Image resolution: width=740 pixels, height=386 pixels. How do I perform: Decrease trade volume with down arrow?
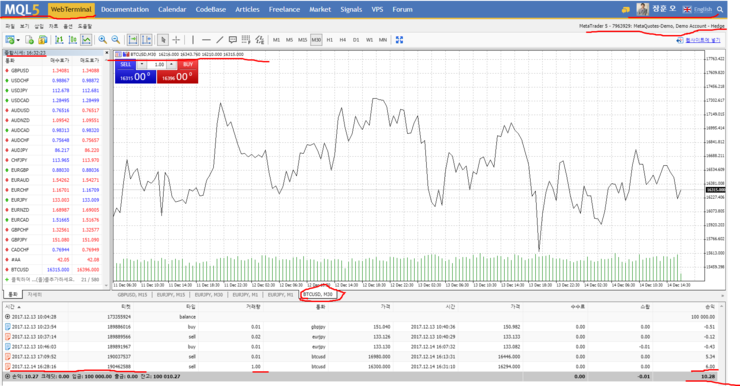click(142, 65)
